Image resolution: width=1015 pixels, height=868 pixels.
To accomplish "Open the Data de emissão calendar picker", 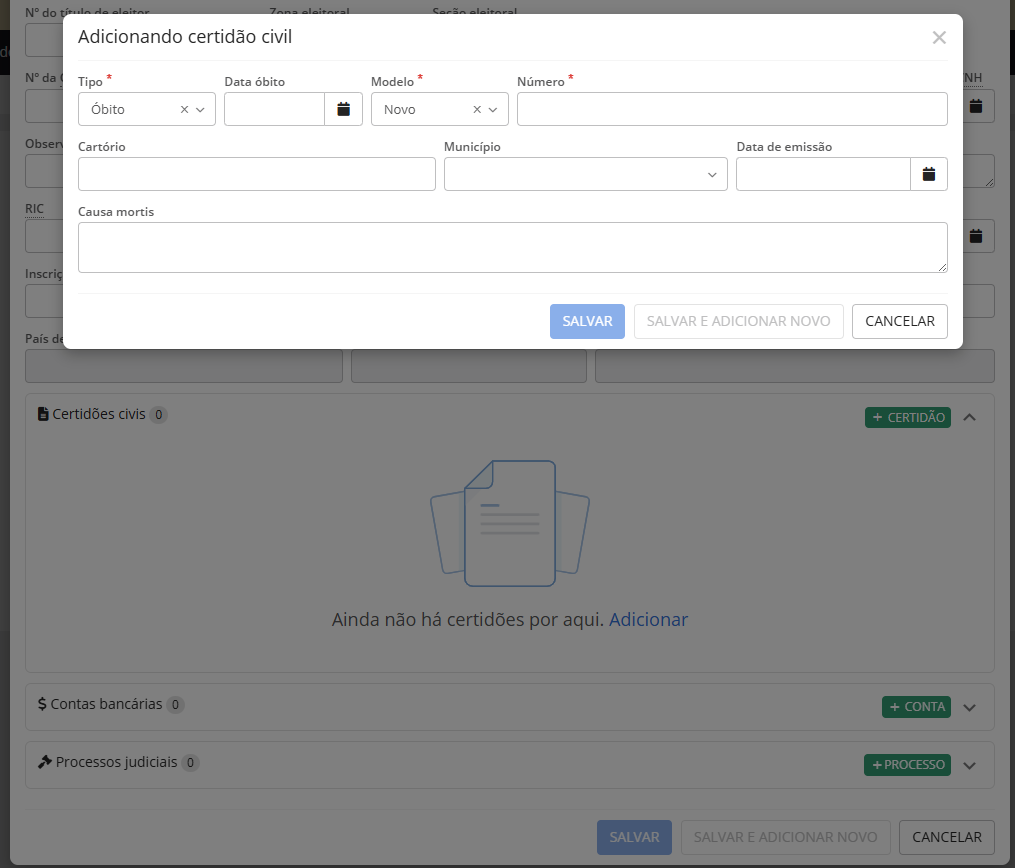I will point(928,174).
